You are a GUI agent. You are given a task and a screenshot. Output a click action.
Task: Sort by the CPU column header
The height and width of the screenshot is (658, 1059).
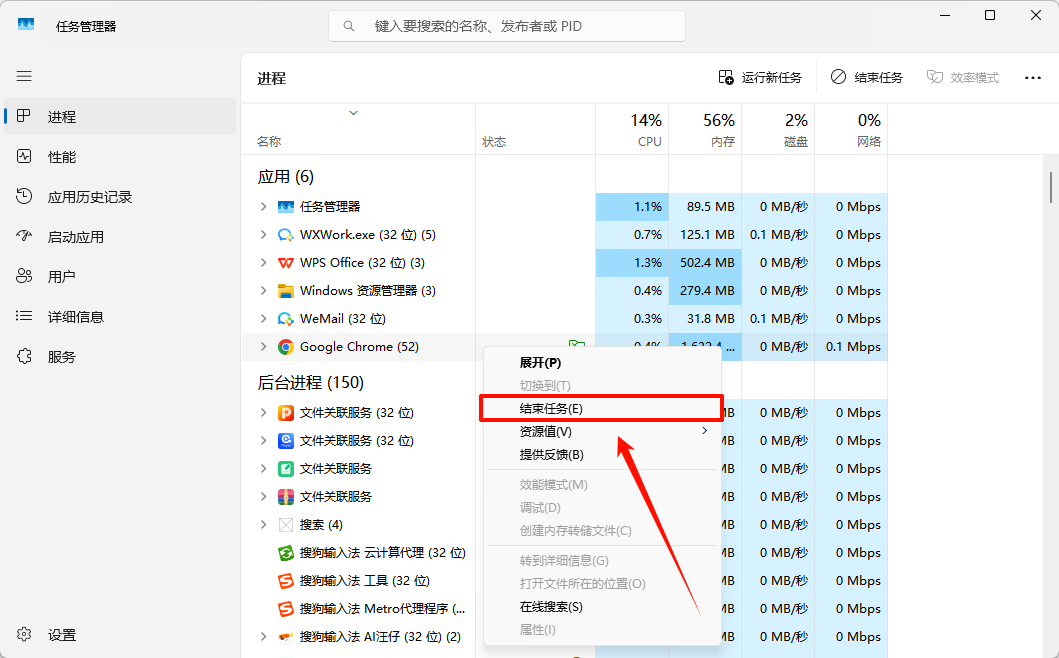[633, 130]
